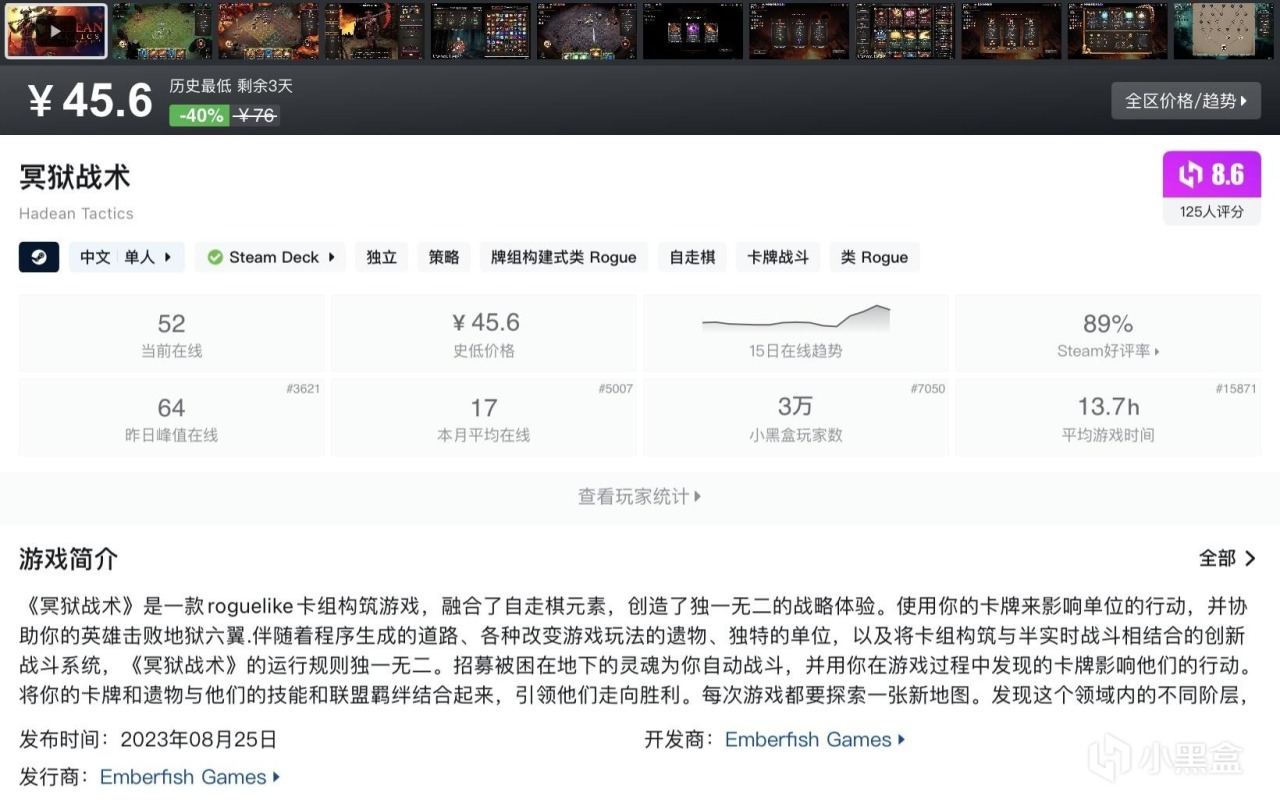Open the fourth screenshot thumbnail in the strip
Image resolution: width=1280 pixels, height=803 pixels.
pyautogui.click(x=373, y=31)
